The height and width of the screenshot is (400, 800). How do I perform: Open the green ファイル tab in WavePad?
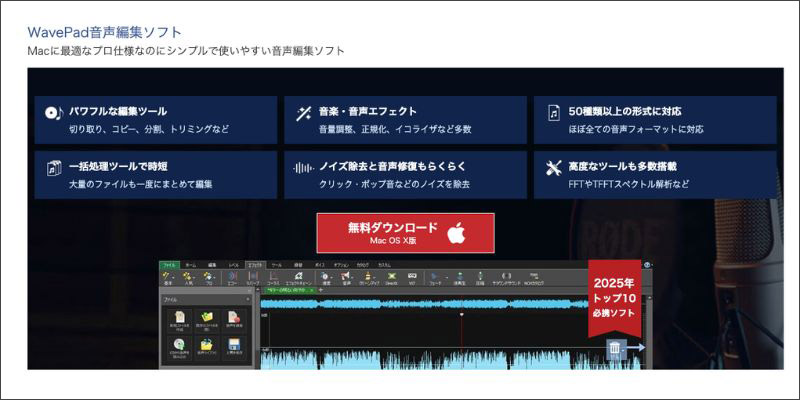170,265
